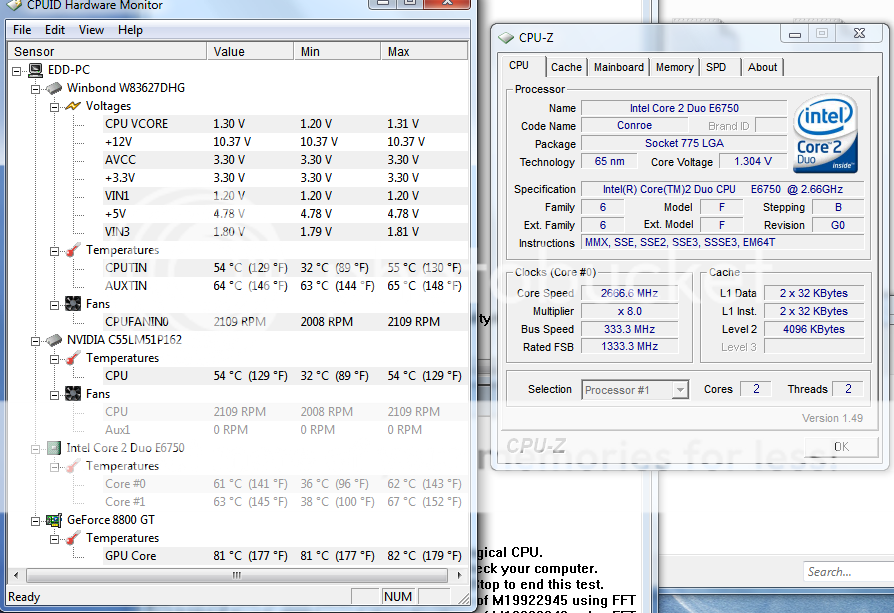The width and height of the screenshot is (894, 613).
Task: Collapse the Winbond W83627DHG node
Action: tap(35, 88)
